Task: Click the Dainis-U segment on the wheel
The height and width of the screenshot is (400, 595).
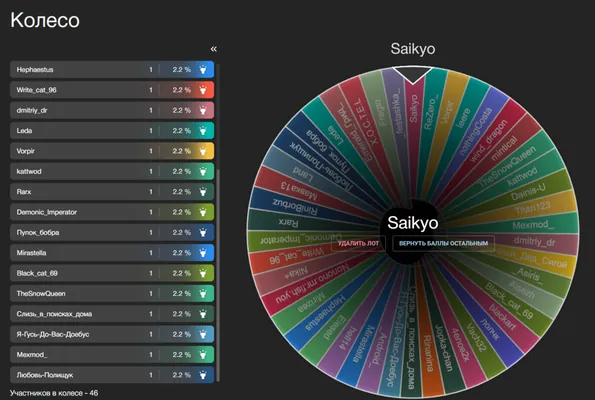Action: (x=528, y=191)
